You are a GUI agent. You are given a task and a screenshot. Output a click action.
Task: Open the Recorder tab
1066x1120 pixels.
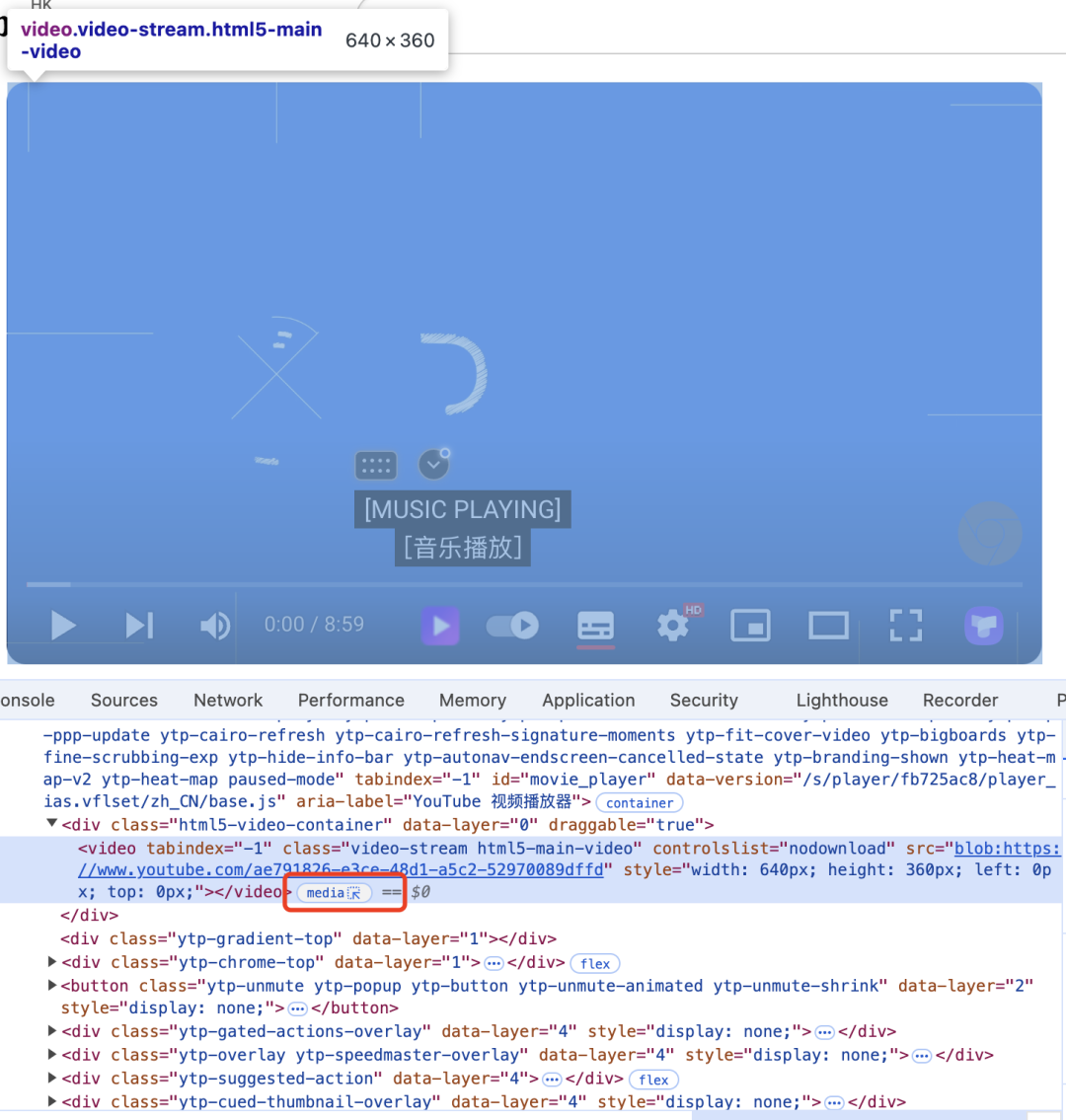[x=960, y=700]
